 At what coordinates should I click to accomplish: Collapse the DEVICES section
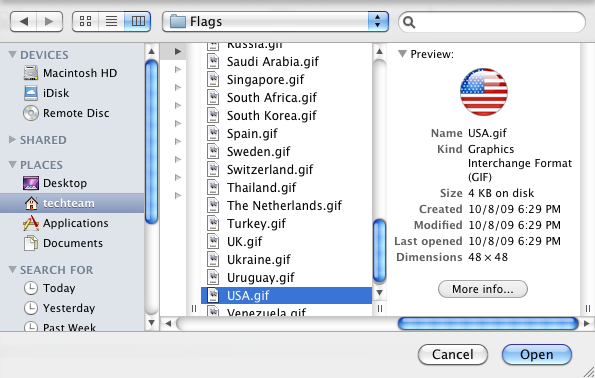click(x=13, y=55)
